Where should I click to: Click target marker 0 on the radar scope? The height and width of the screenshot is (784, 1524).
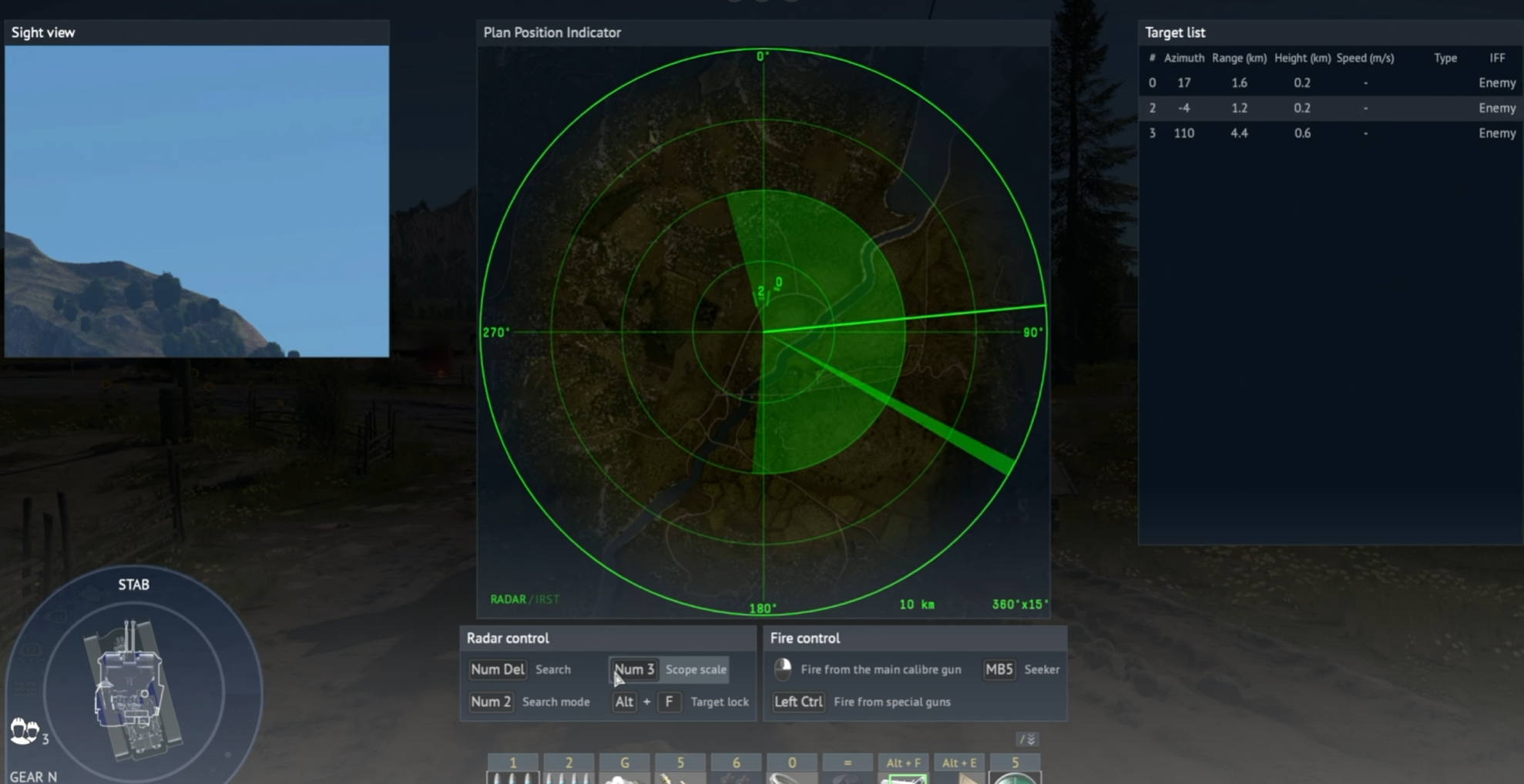point(779,283)
